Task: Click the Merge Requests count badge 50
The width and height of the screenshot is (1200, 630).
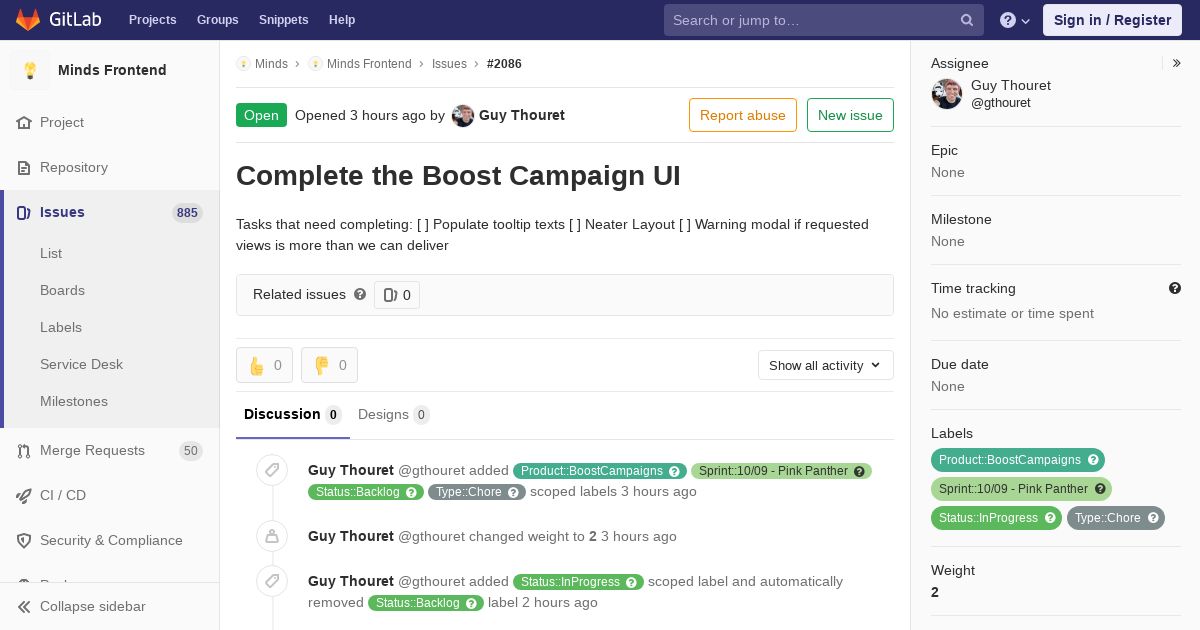Action: click(191, 451)
